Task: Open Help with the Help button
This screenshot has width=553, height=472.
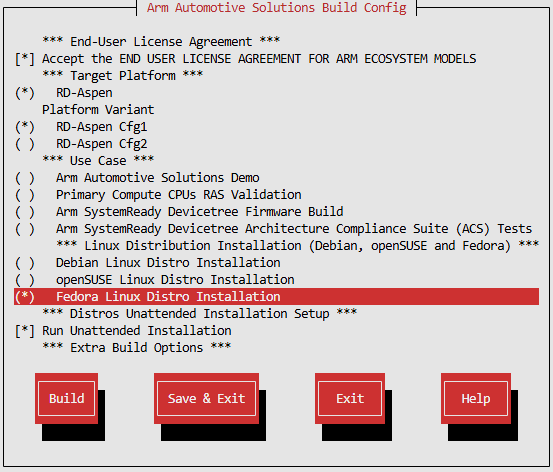Action: tap(476, 399)
